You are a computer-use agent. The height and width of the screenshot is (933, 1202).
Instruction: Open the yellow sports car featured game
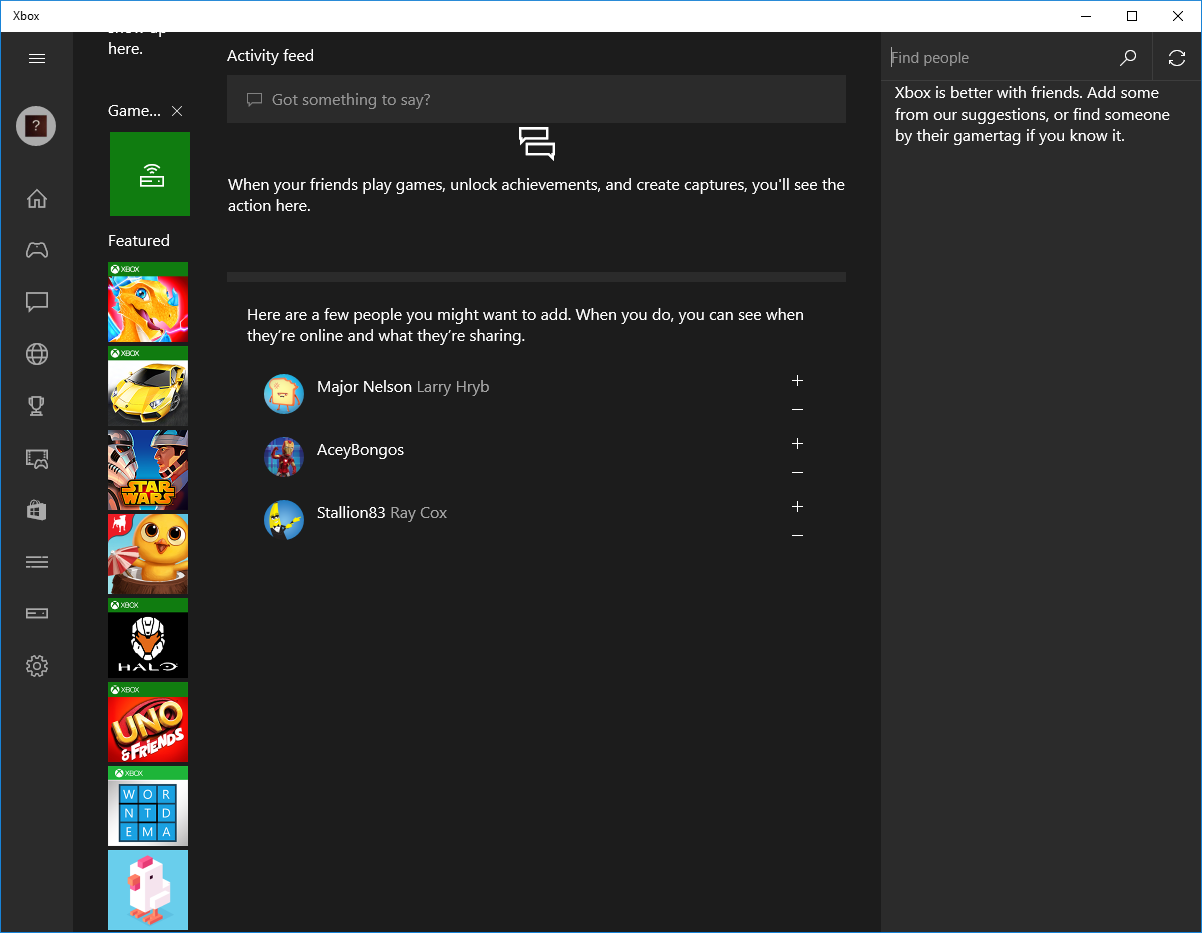click(148, 386)
